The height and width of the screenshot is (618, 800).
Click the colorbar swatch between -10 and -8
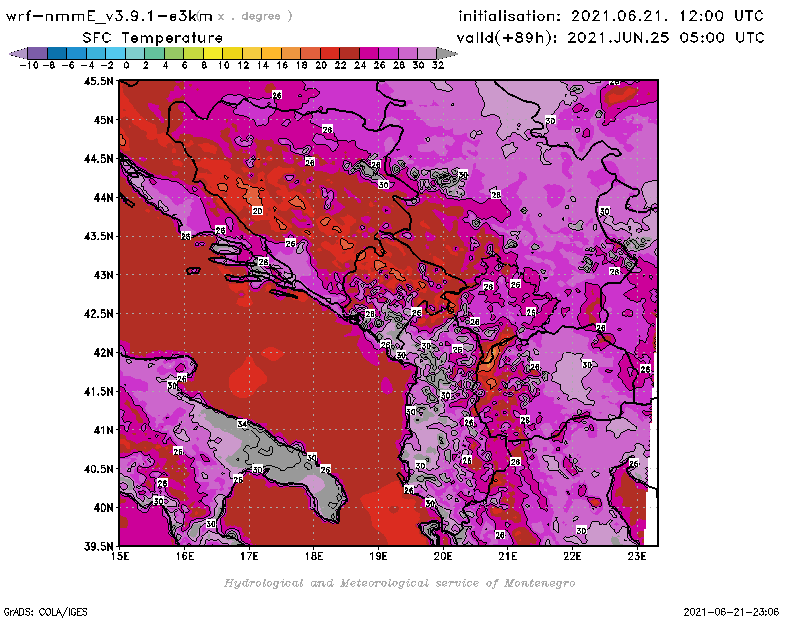(x=38, y=53)
